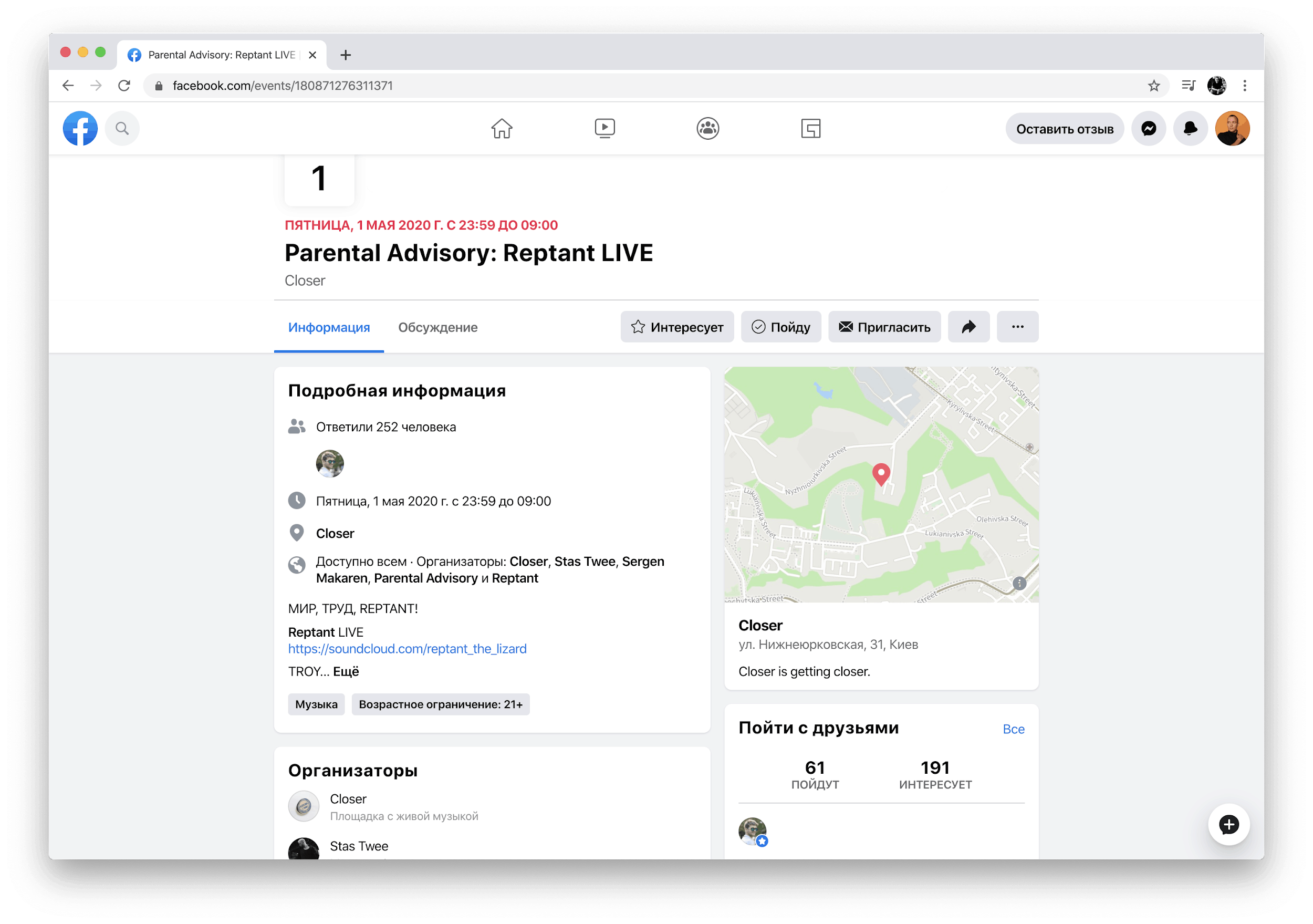Click Возрастное ограничение: 21+ tag

440,704
